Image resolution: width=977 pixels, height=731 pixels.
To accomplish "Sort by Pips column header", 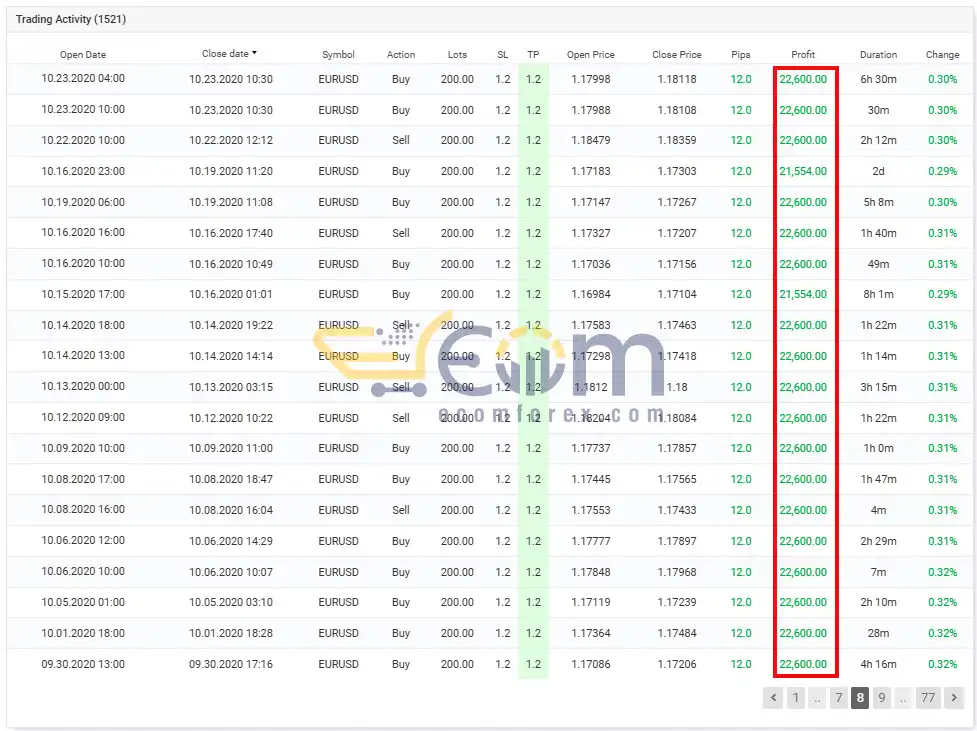I will pos(741,54).
